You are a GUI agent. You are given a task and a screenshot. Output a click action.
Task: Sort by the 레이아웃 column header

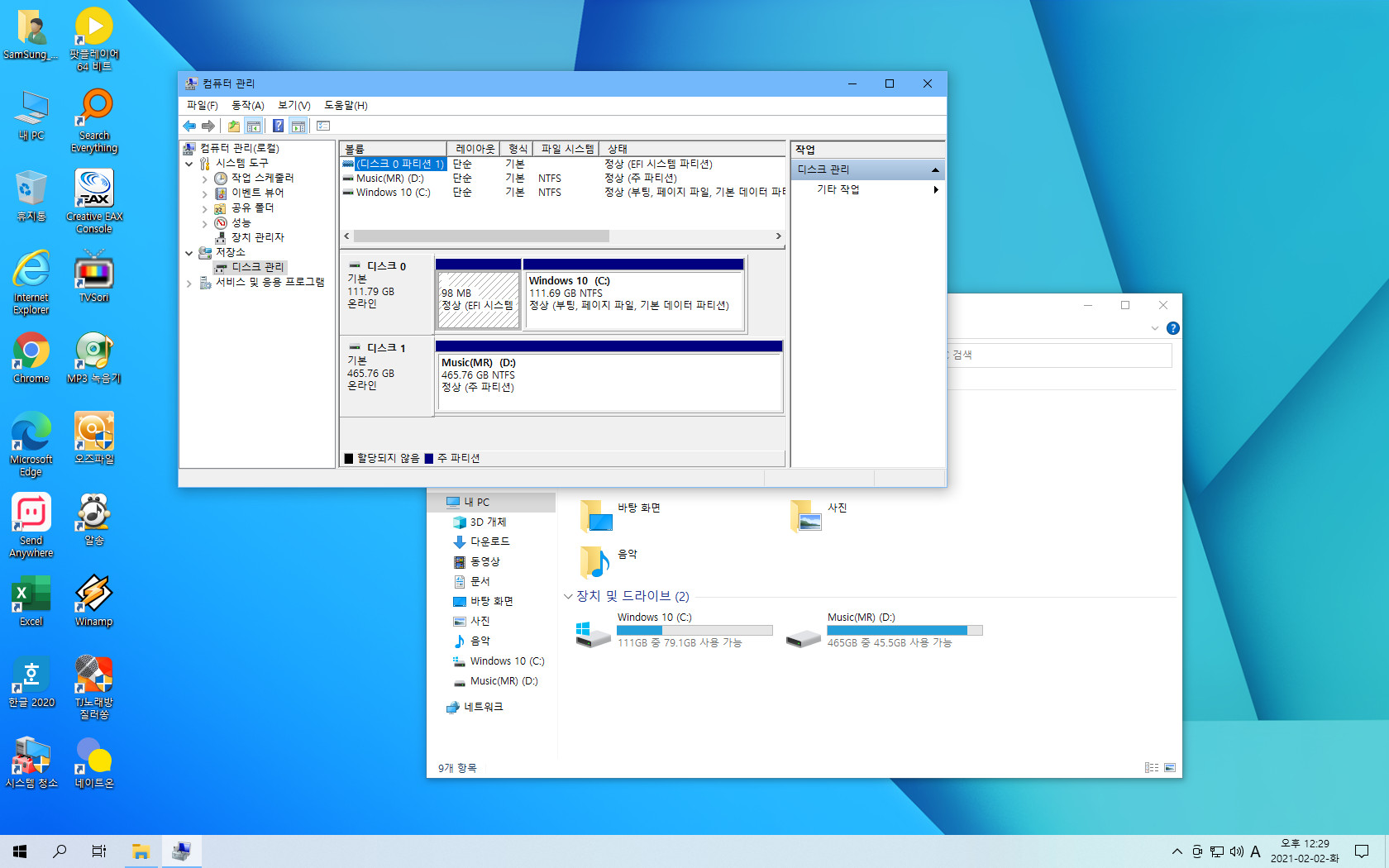tap(474, 149)
